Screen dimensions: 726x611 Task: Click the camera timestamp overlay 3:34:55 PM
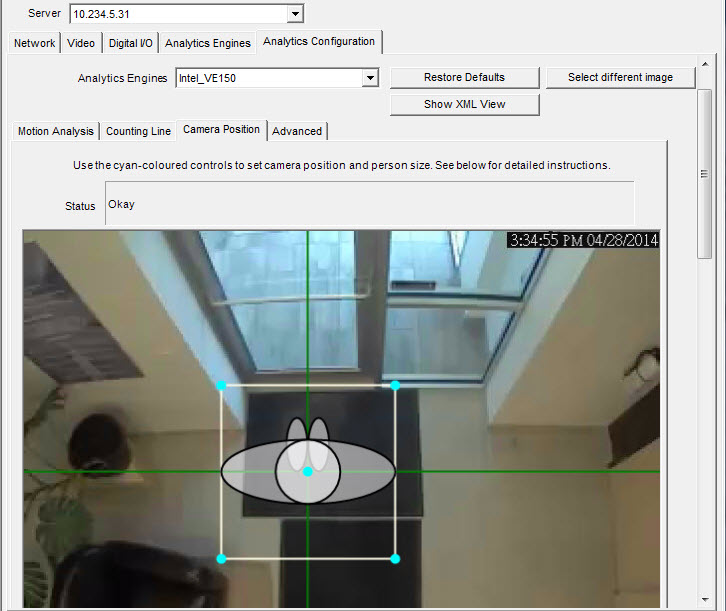pos(583,240)
